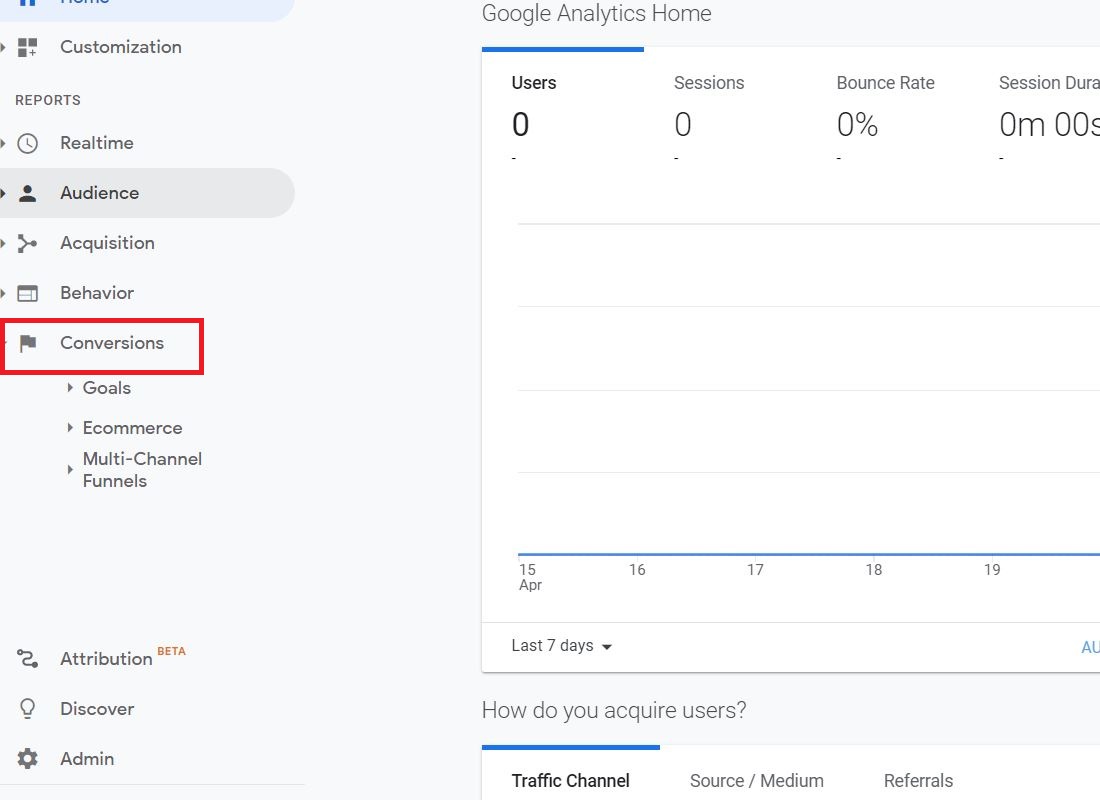1100x800 pixels.
Task: Click the Acquisition branching arrows icon
Action: coord(28,243)
